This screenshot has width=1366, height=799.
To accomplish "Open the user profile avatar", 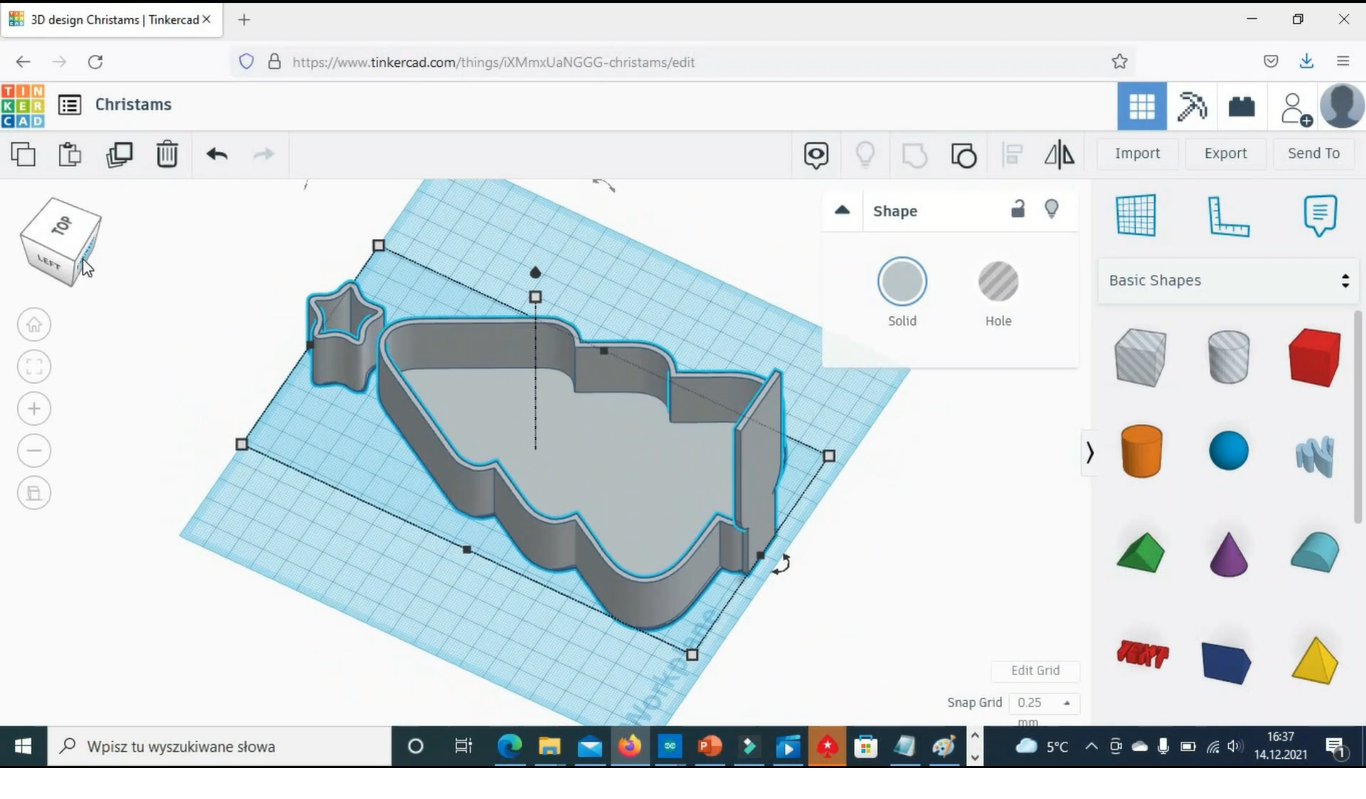I will coord(1342,106).
